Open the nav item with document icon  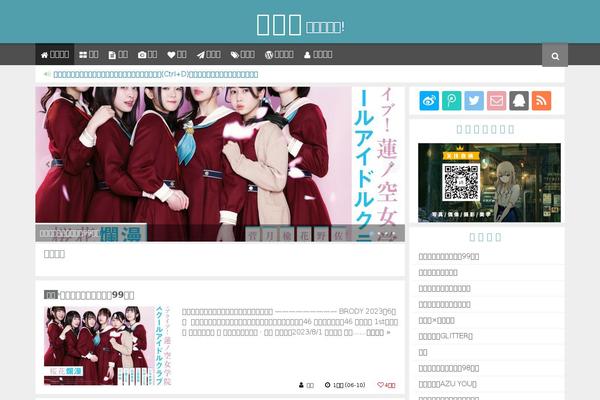(118, 54)
